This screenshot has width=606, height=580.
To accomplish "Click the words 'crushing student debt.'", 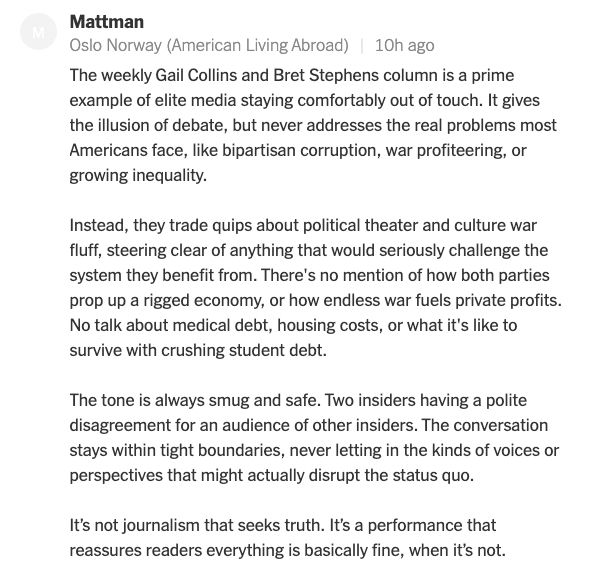I will point(244,350).
